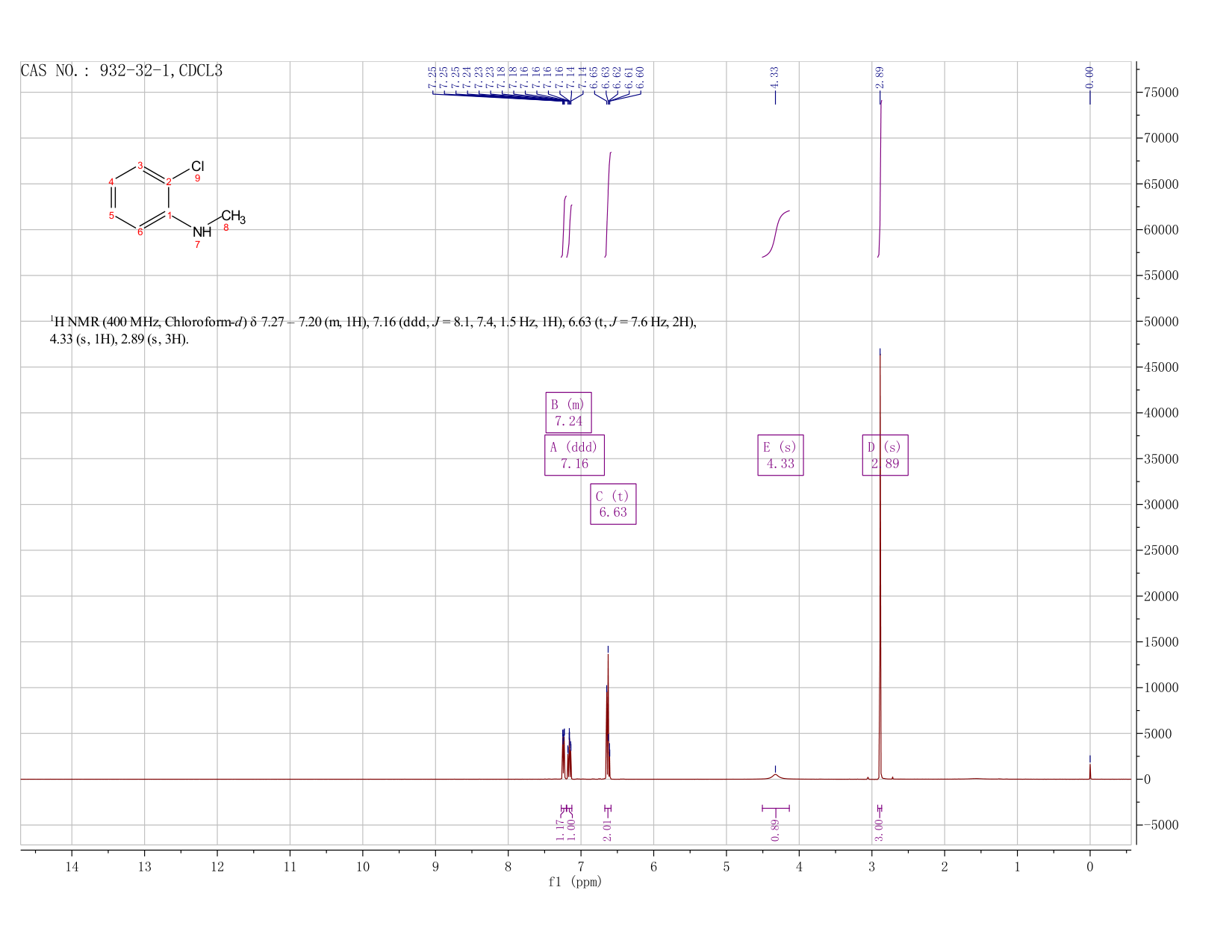Click the TMS peak at 0 ppm
This screenshot has height=952, width=1232.
click(x=1090, y=771)
